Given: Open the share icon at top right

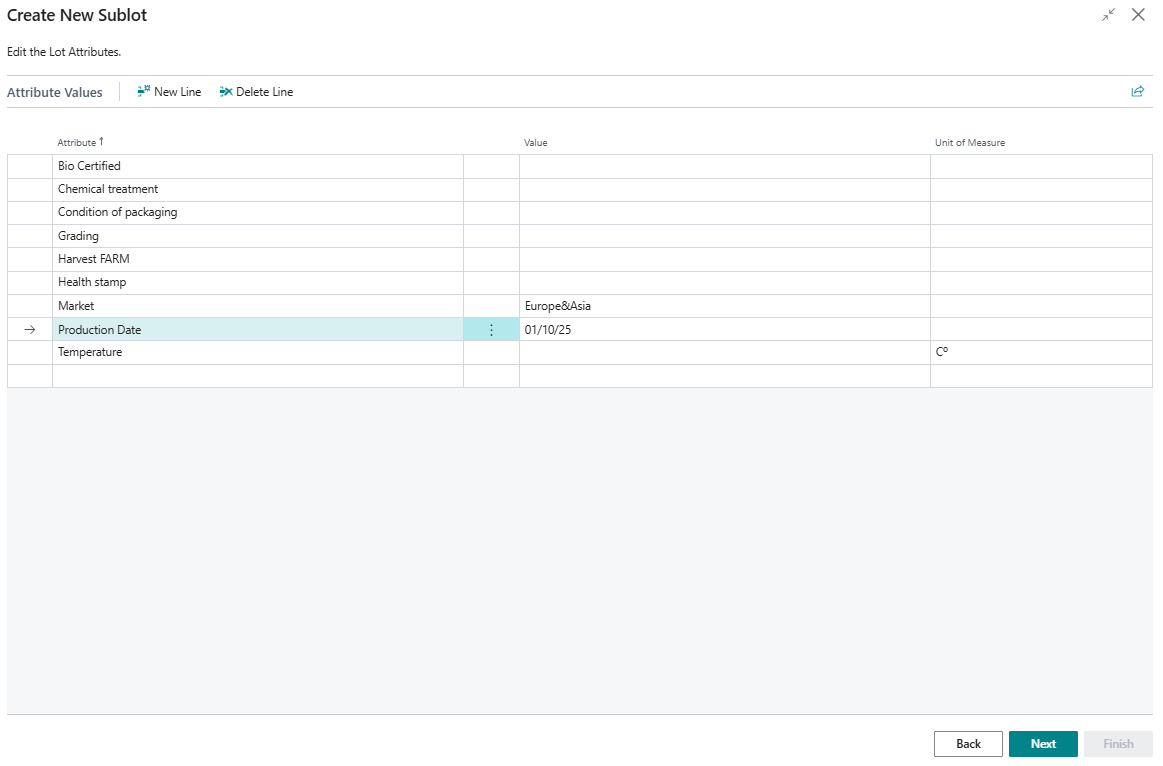Looking at the screenshot, I should [x=1137, y=92].
